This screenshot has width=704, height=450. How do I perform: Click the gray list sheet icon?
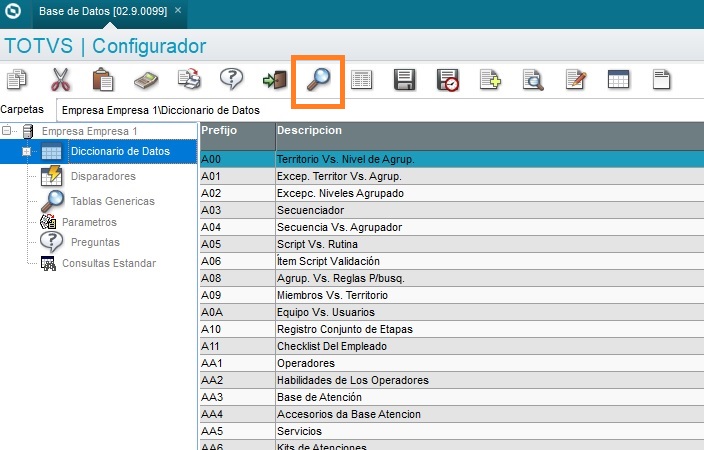[361, 80]
